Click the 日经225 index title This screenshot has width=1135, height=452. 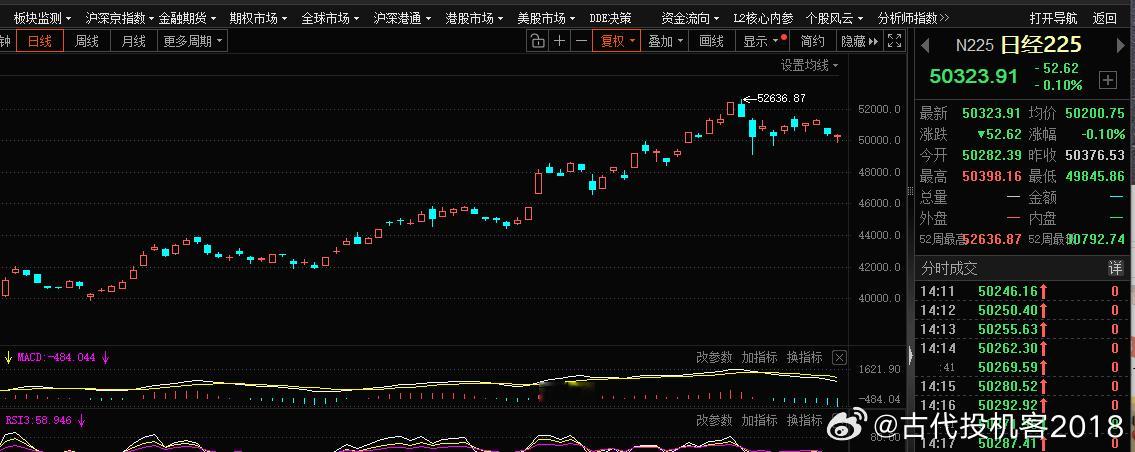tap(1041, 45)
